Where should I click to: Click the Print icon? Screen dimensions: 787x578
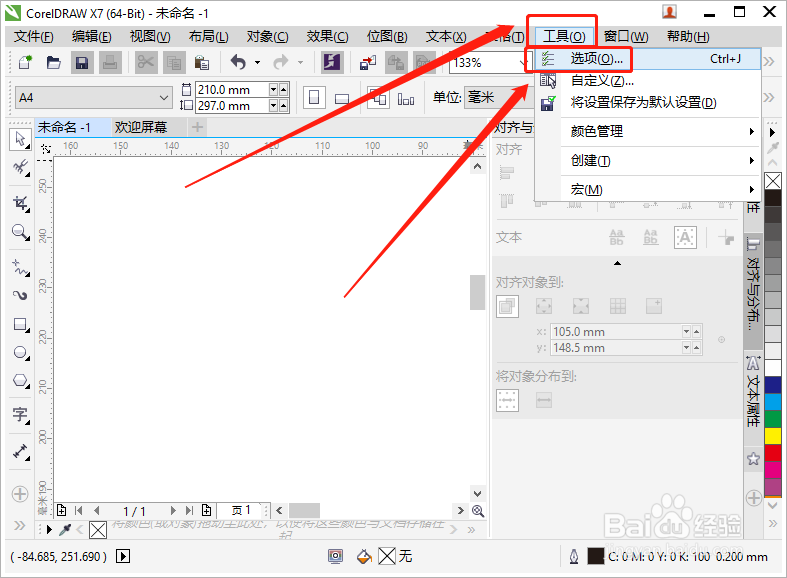(109, 62)
